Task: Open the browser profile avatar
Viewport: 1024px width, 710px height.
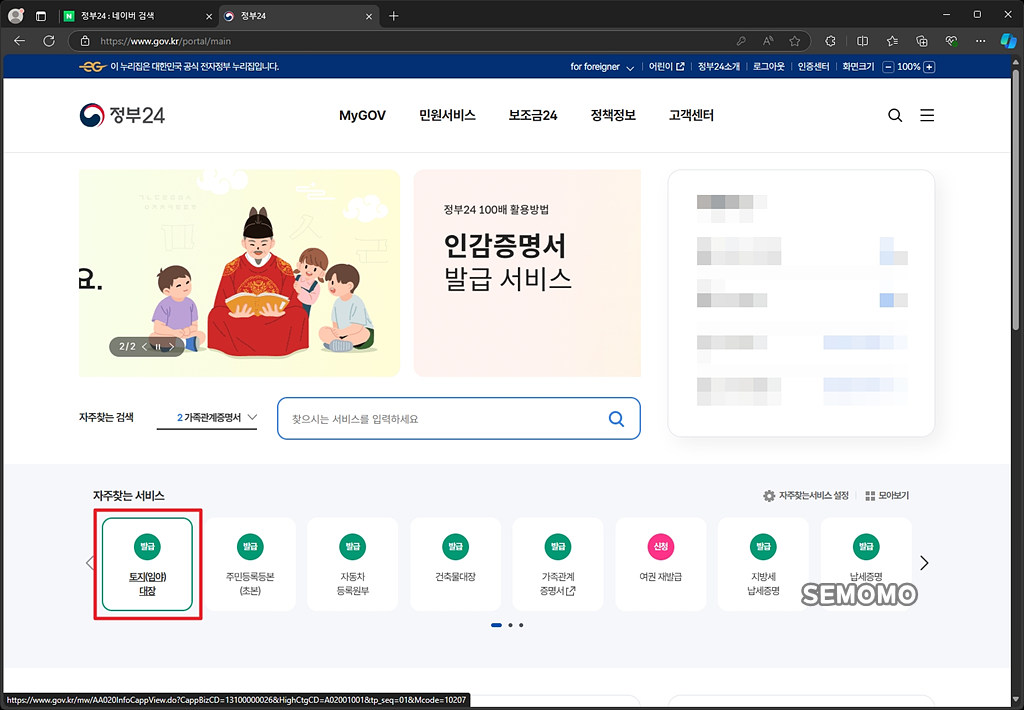Action: click(x=16, y=16)
